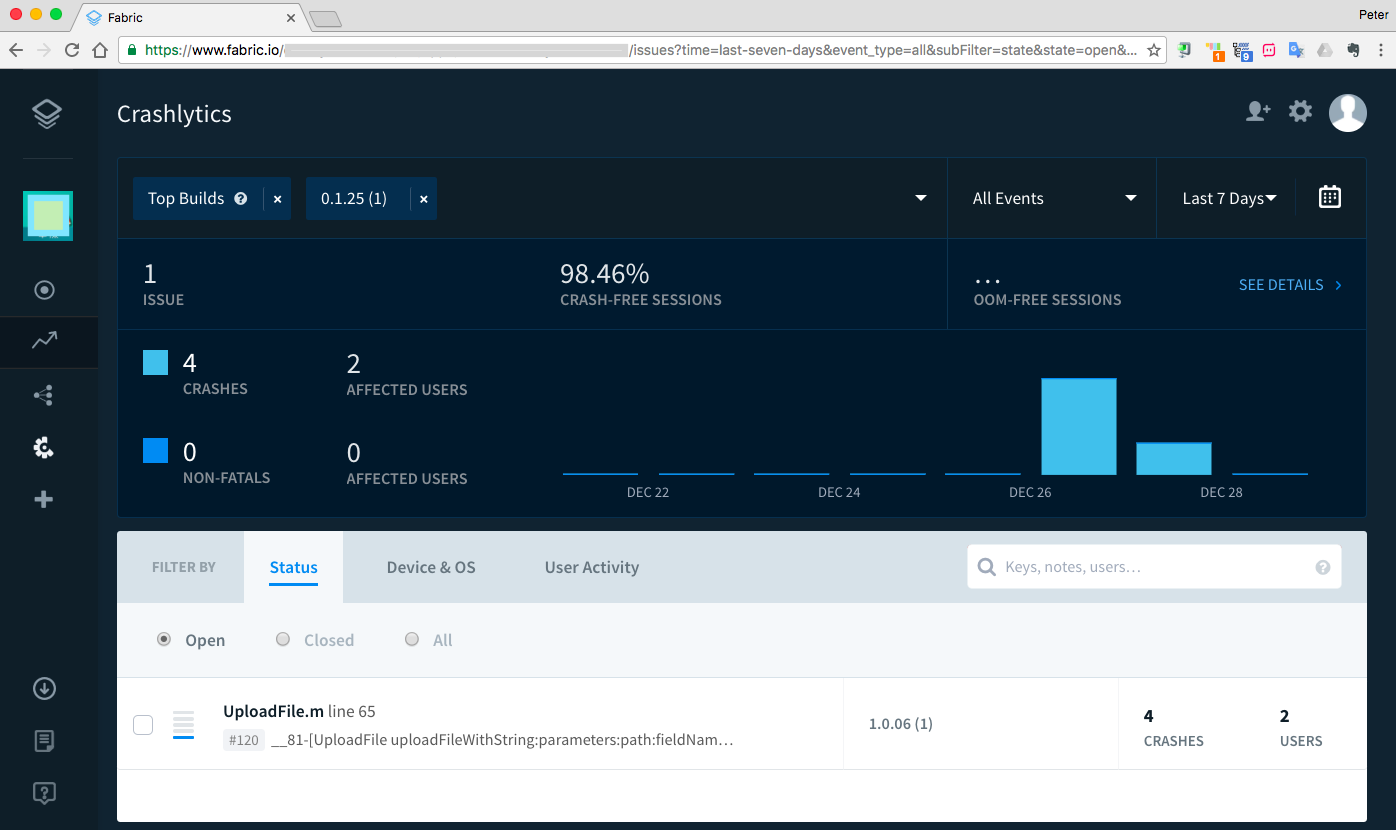Click the download arrow sidebar icon

pos(44,688)
